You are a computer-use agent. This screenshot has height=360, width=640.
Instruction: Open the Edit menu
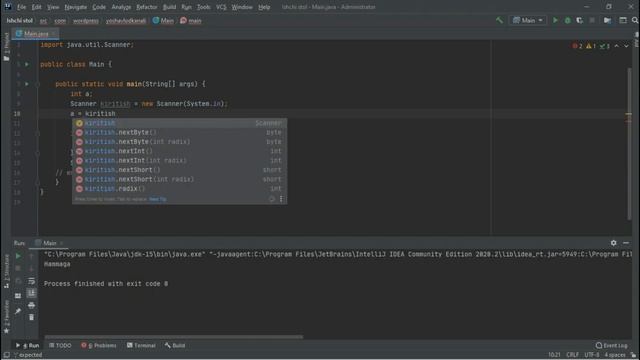click(x=36, y=7)
